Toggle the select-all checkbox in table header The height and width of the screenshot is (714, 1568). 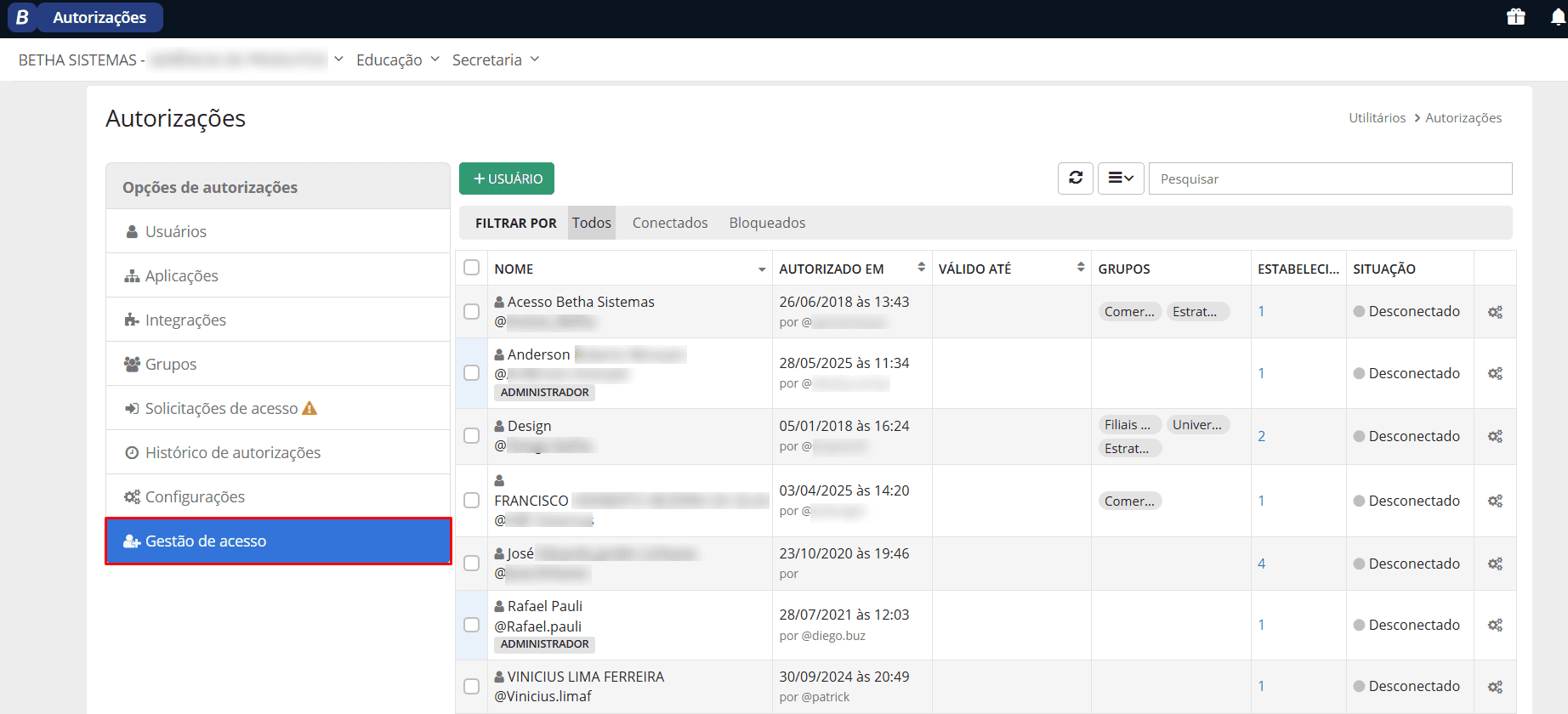(x=471, y=268)
